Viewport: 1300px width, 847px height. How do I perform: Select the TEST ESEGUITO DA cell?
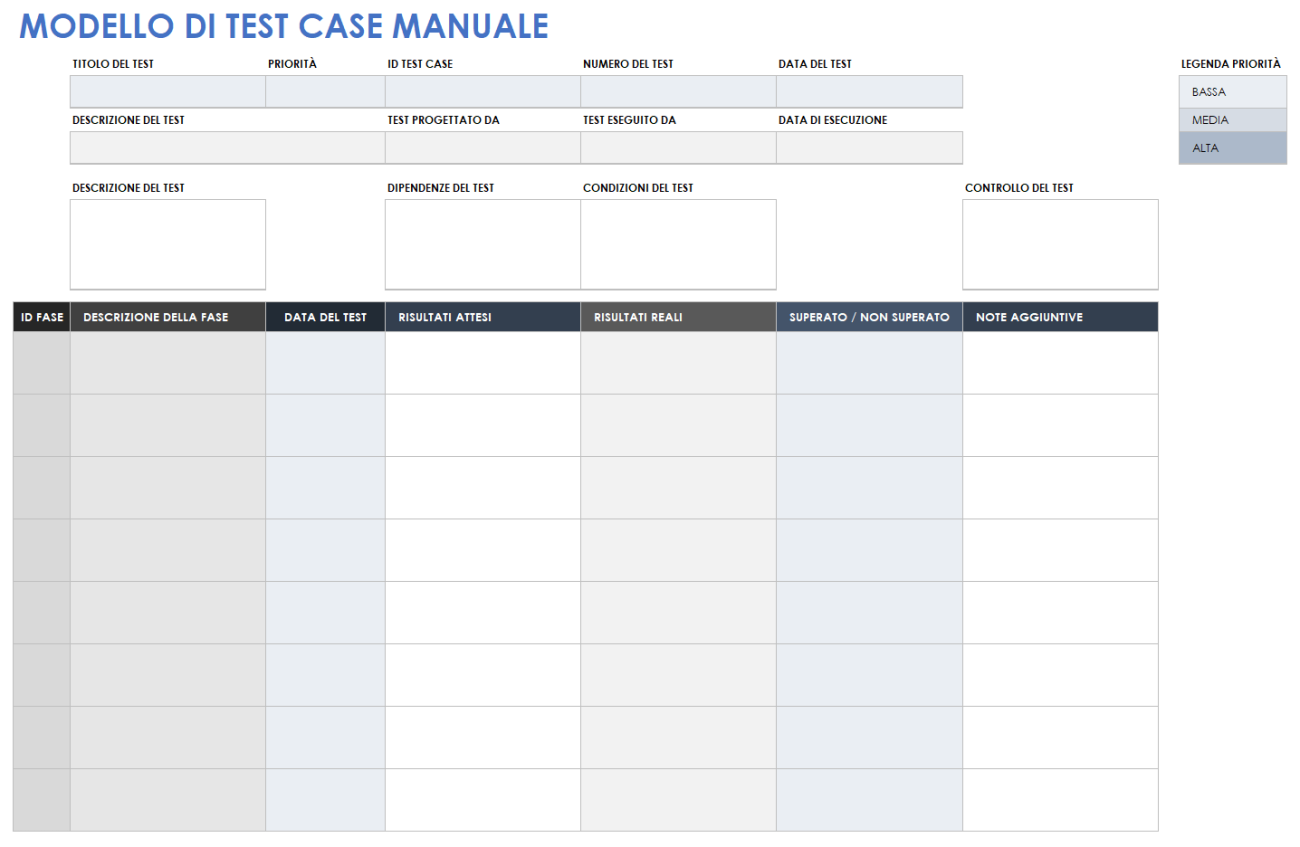[x=677, y=147]
